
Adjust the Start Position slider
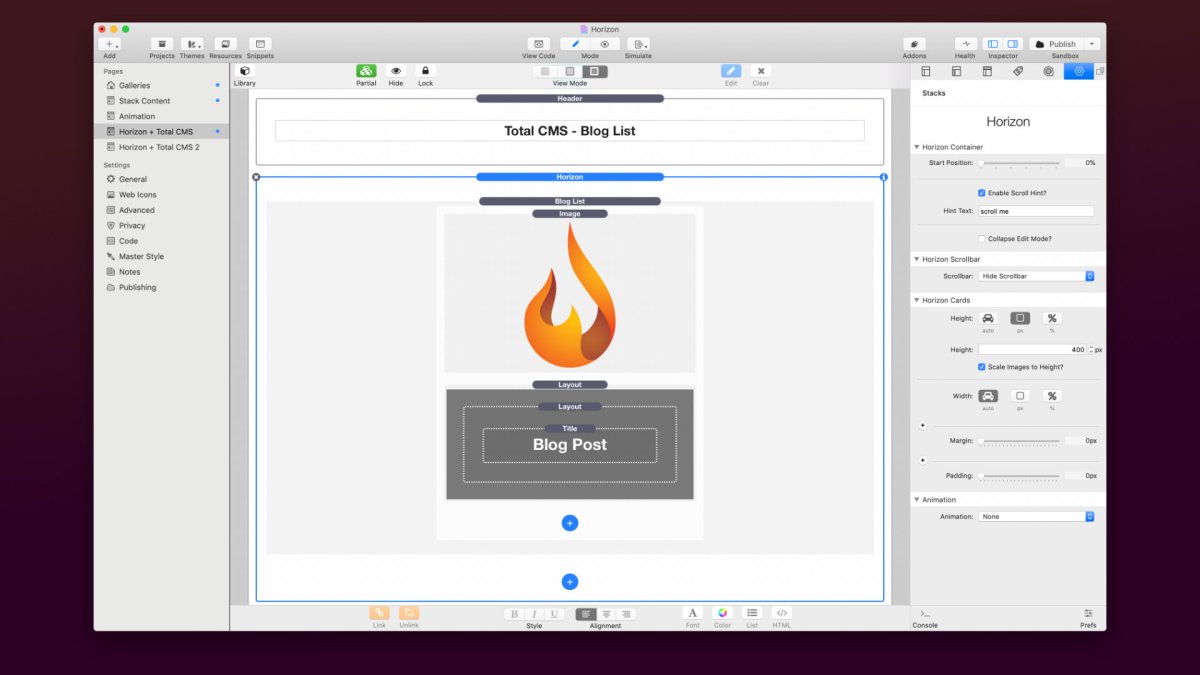pyautogui.click(x=1019, y=163)
